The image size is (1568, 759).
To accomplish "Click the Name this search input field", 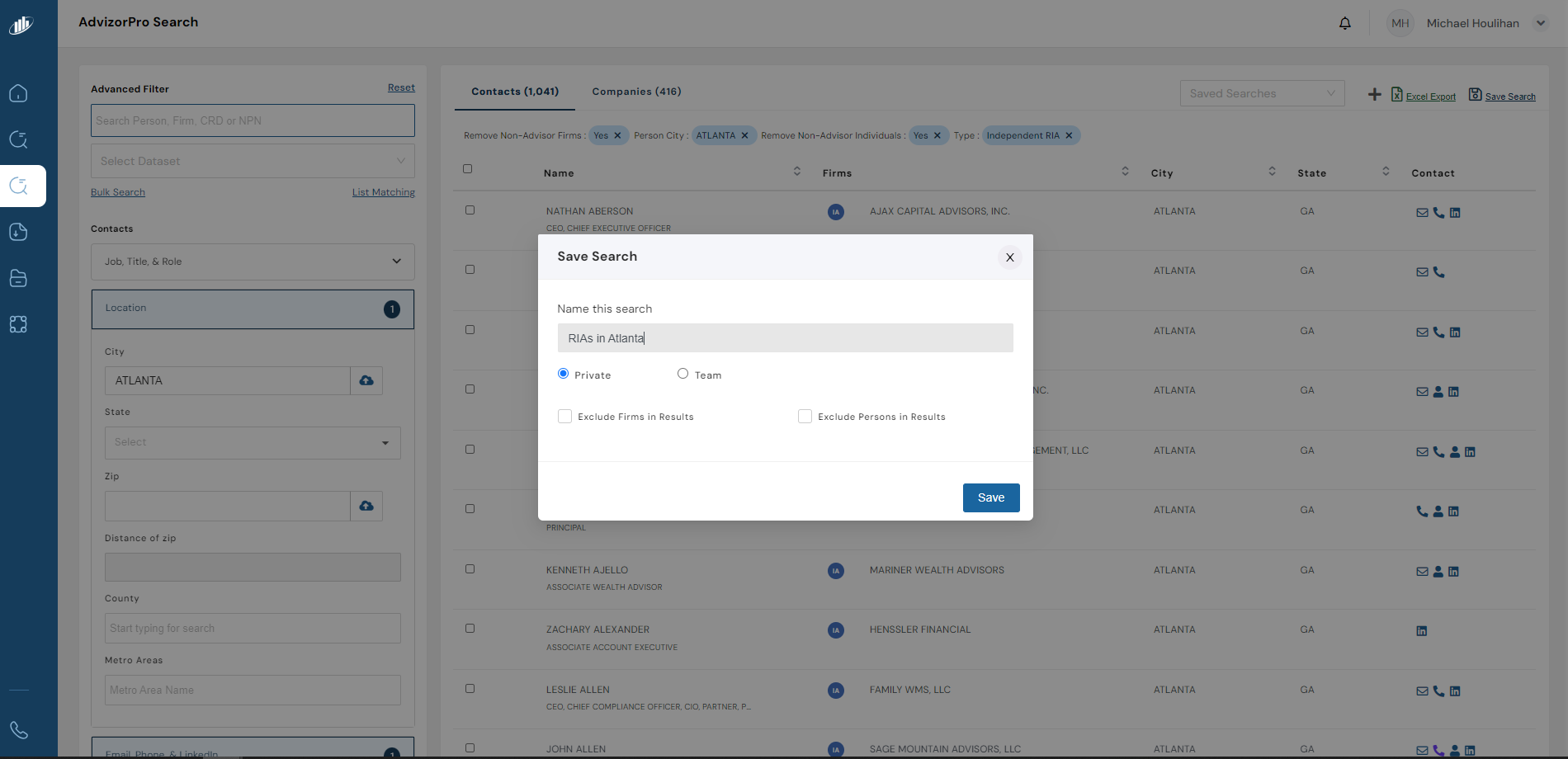I will point(785,338).
